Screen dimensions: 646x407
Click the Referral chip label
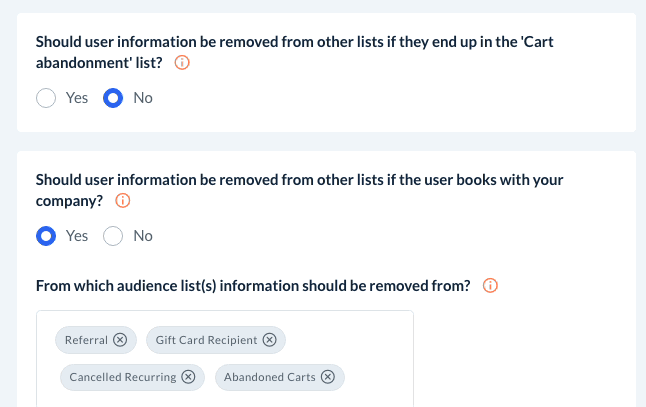[x=86, y=340]
